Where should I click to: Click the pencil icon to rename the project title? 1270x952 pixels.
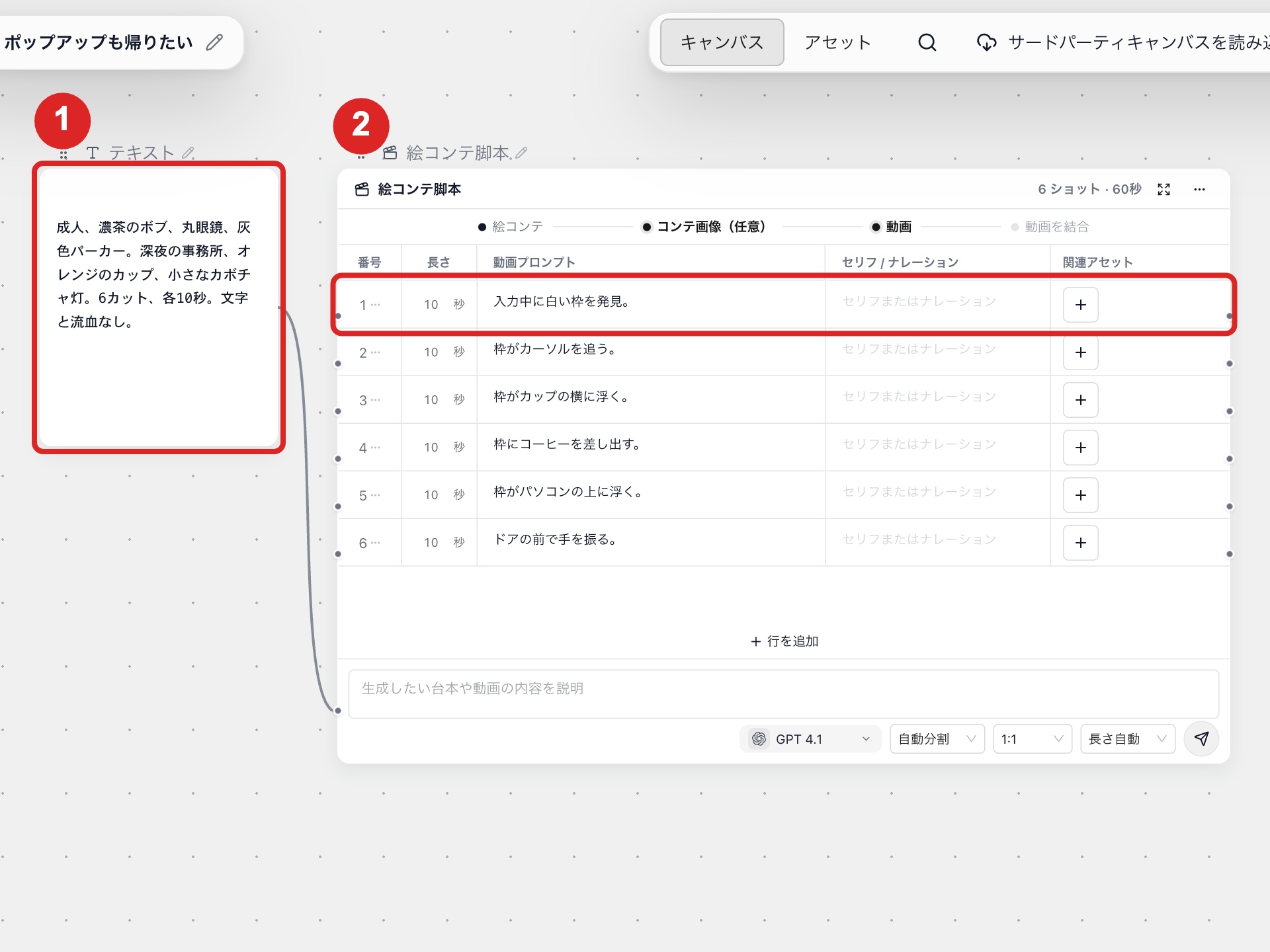(214, 42)
